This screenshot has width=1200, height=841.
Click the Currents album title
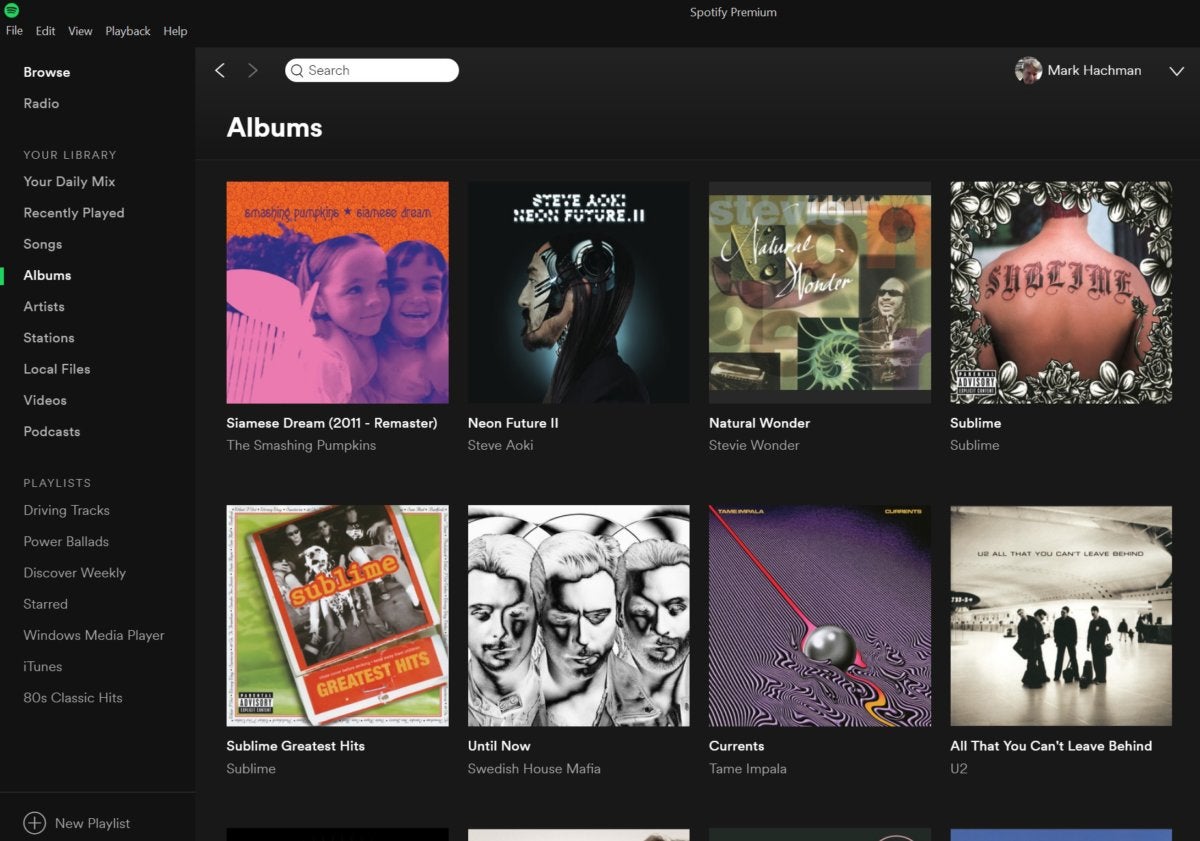[736, 746]
